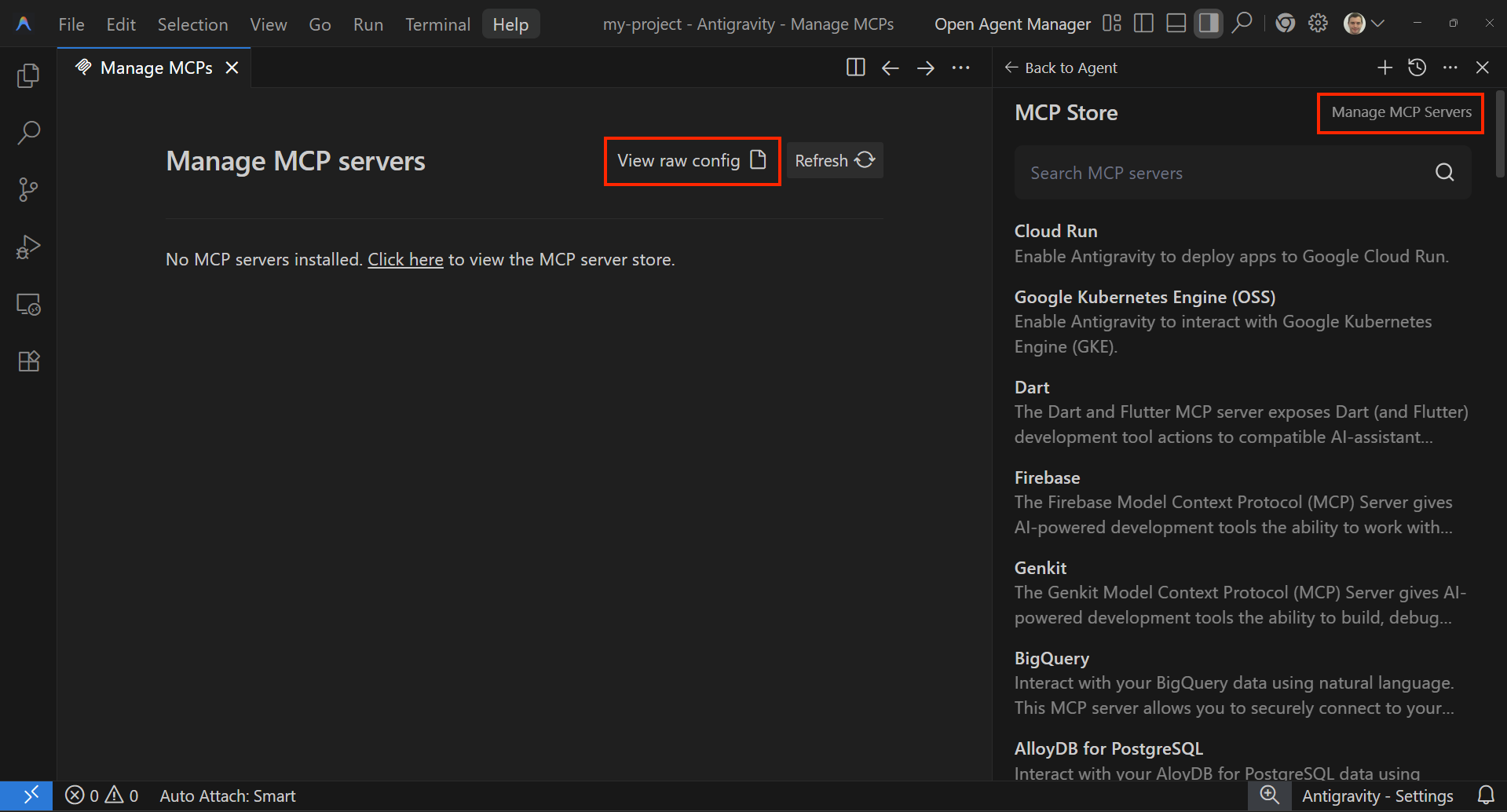Open the Explorer view in activity bar
This screenshot has width=1507, height=812.
(28, 75)
